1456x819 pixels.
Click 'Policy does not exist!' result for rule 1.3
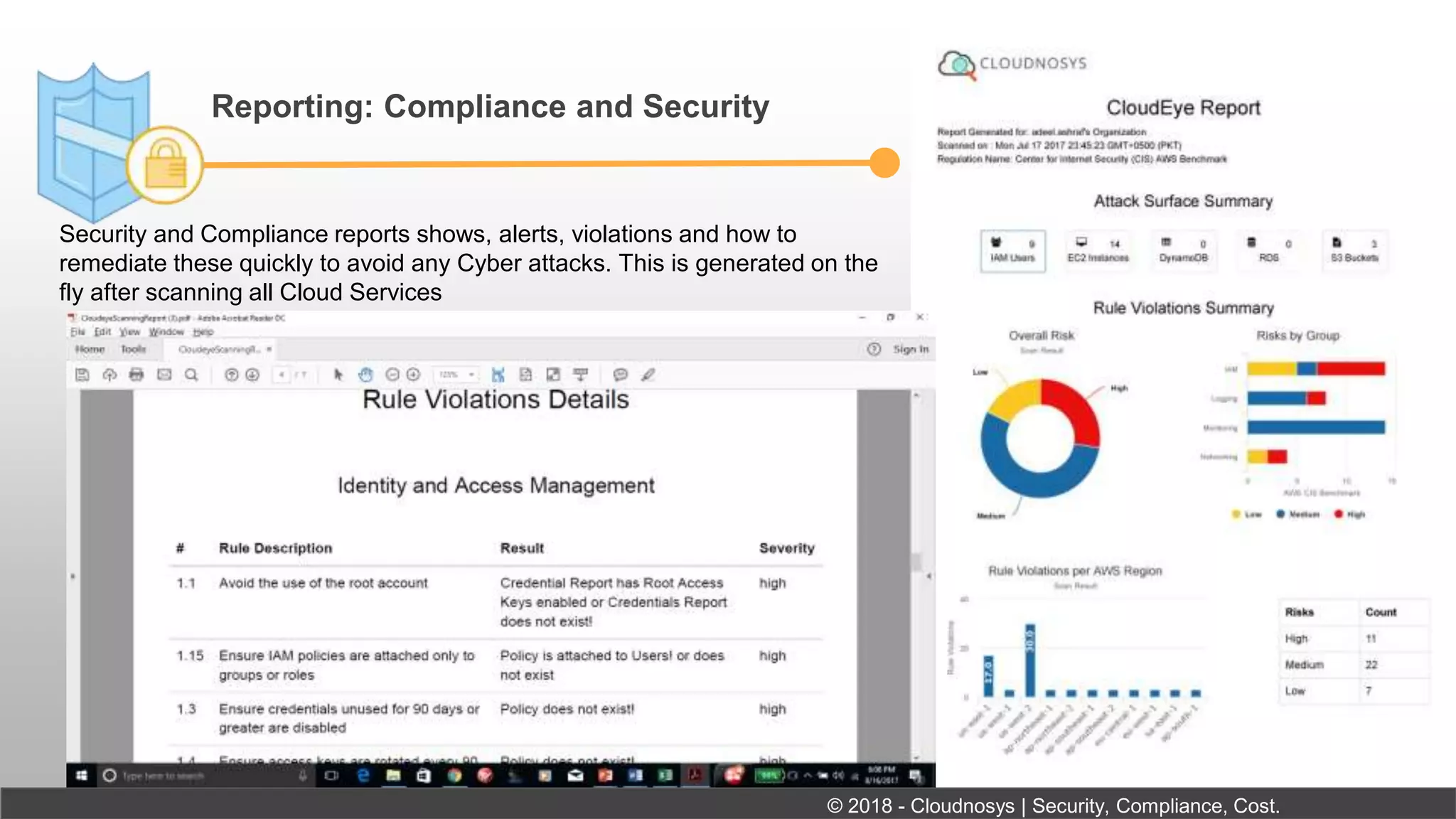[x=567, y=709]
